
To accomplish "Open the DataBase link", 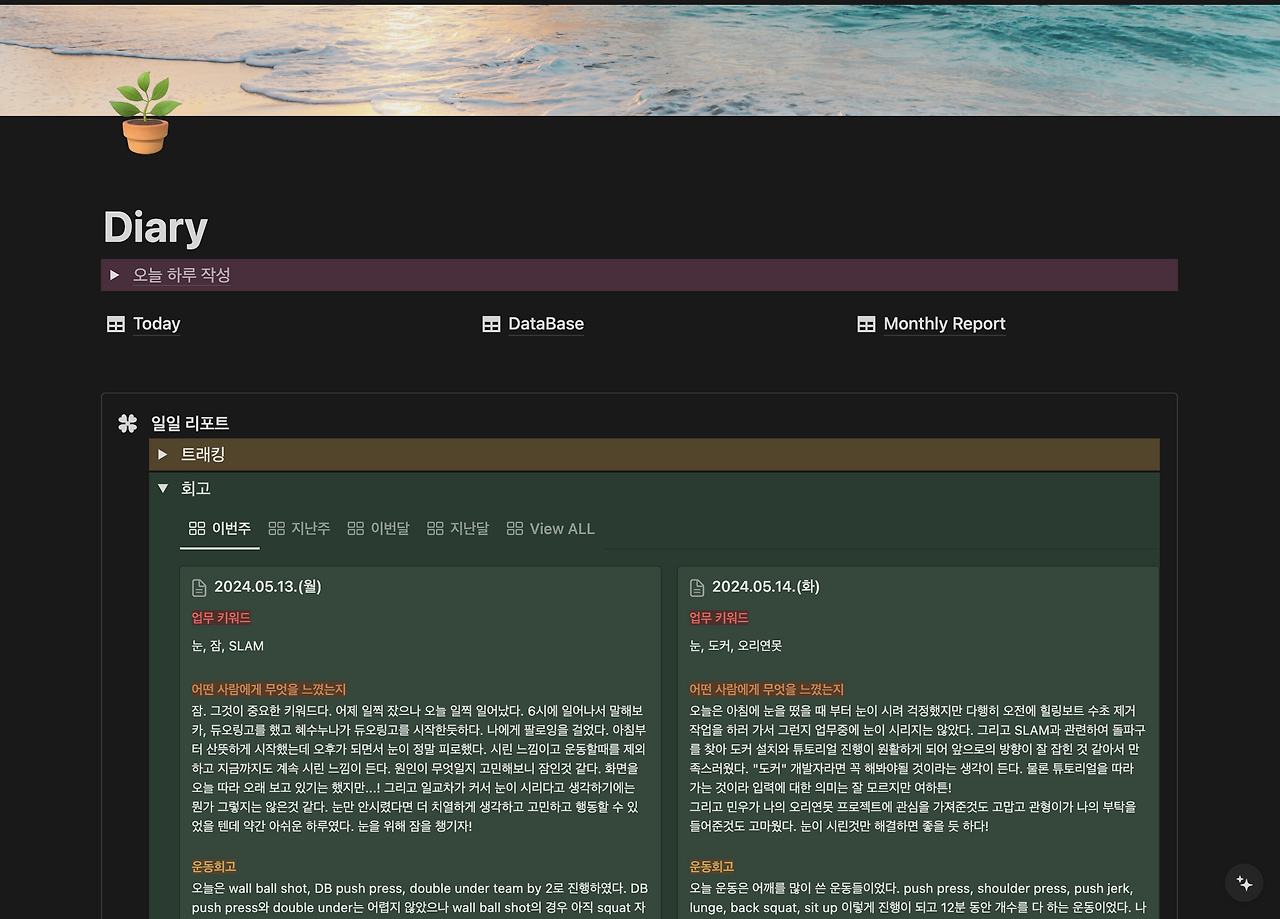I will 545,323.
